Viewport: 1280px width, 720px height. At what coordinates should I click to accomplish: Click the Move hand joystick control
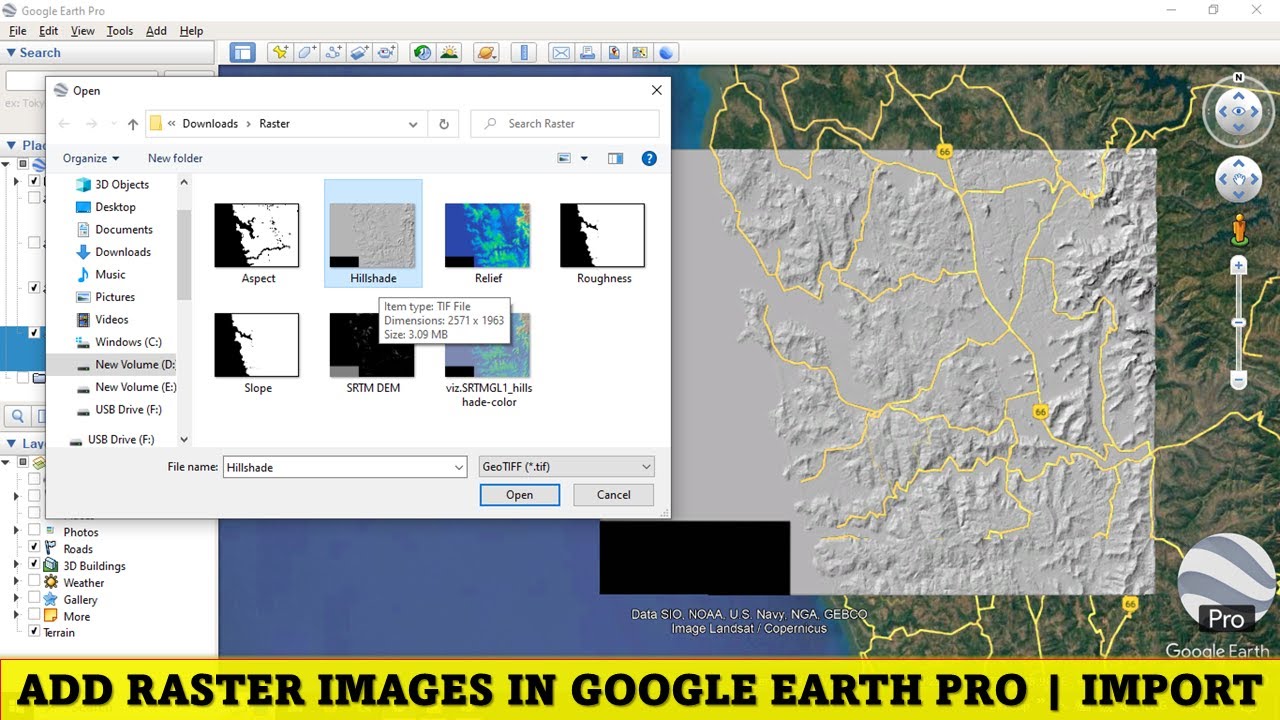(x=1239, y=181)
